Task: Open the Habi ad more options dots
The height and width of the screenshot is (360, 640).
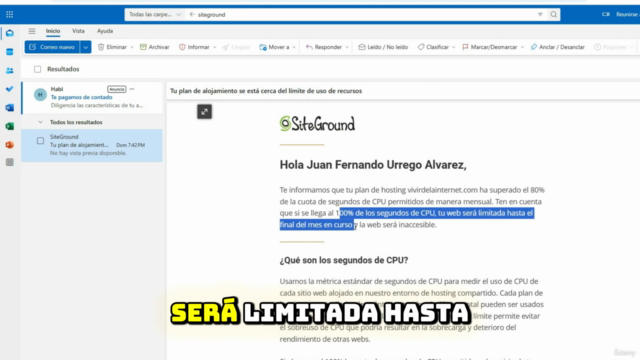Action: 132,89
